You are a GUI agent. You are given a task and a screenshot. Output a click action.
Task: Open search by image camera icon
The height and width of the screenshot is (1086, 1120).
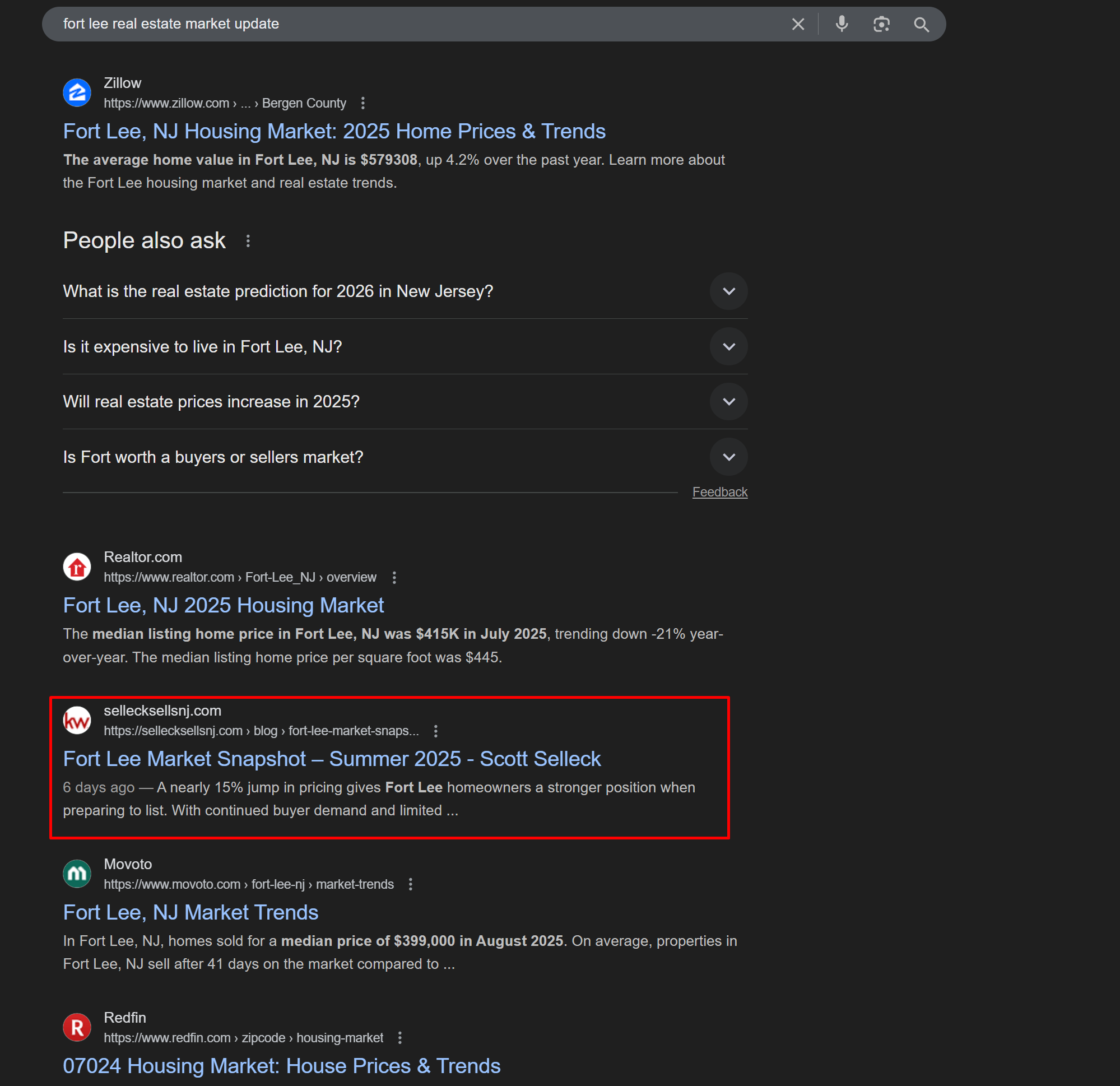(x=881, y=24)
